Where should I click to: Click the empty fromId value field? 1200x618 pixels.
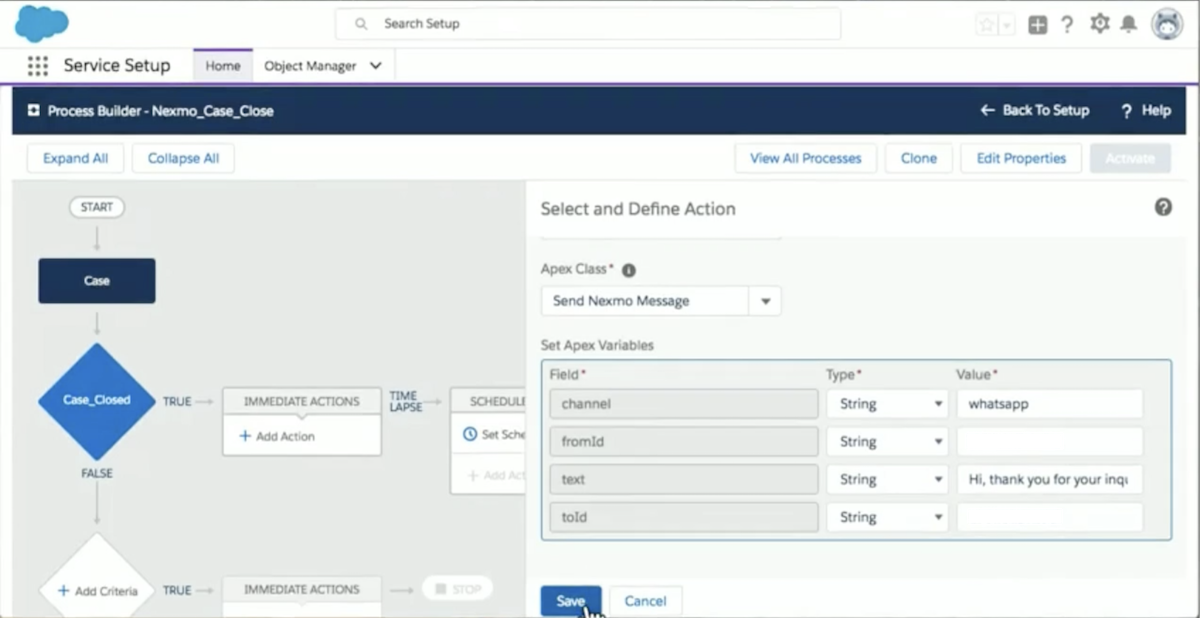pos(1050,442)
